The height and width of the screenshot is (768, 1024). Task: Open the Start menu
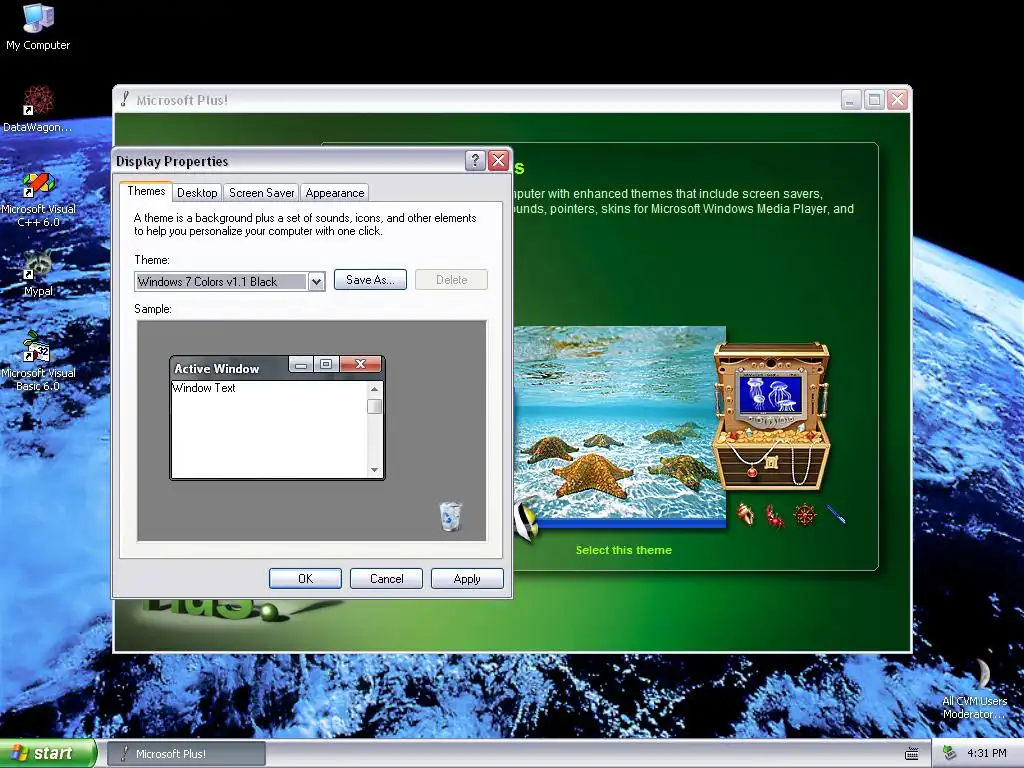tap(48, 753)
